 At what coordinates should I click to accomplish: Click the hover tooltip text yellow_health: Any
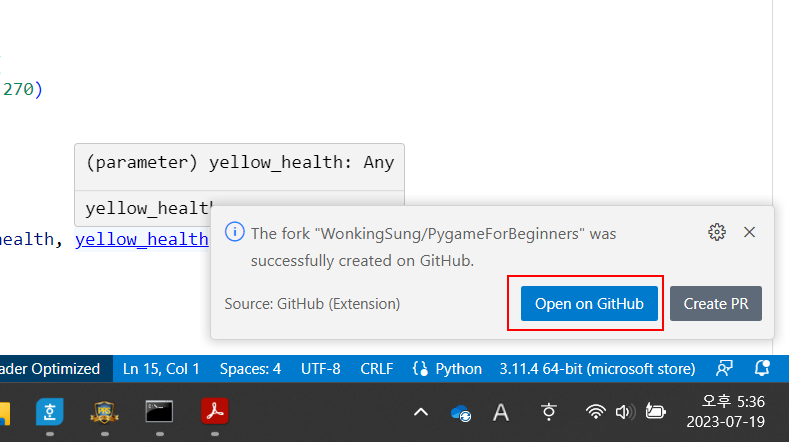tap(301, 163)
